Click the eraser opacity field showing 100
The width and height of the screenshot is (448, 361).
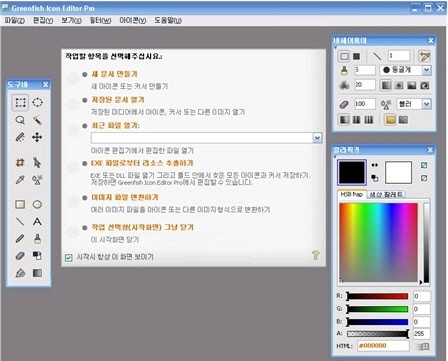365,104
